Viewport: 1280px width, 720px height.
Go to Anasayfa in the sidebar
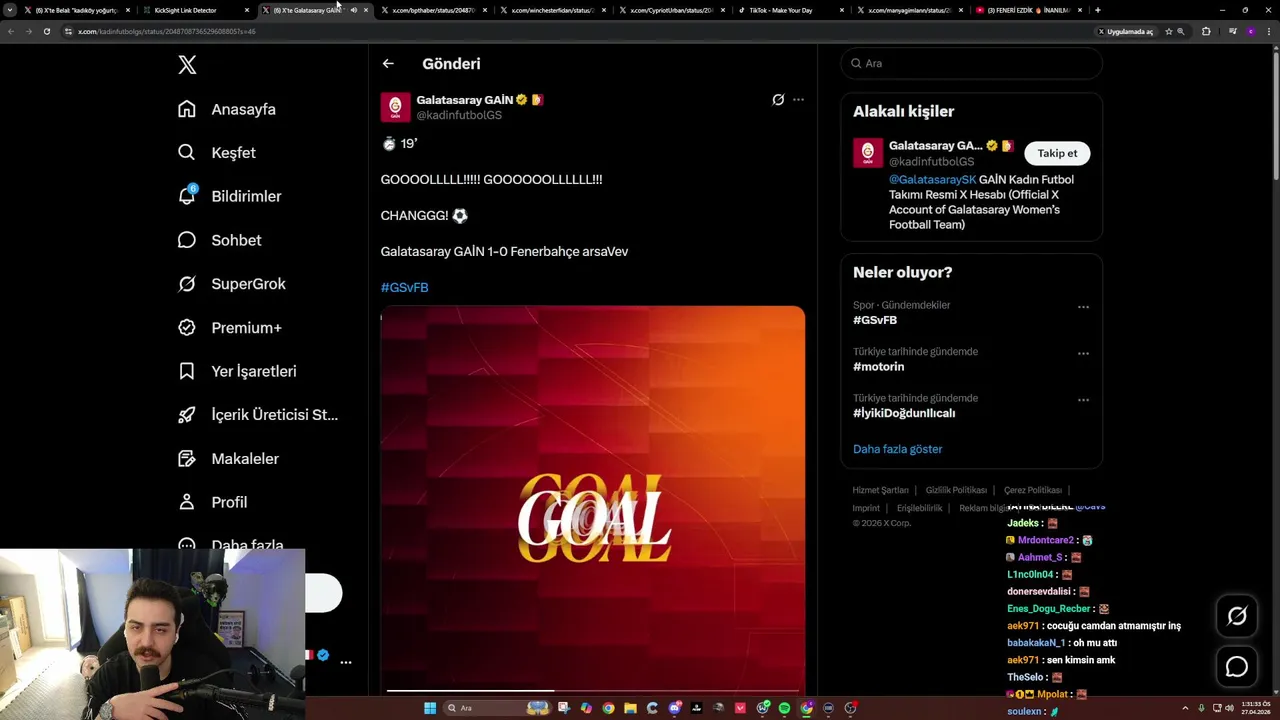coord(227,109)
